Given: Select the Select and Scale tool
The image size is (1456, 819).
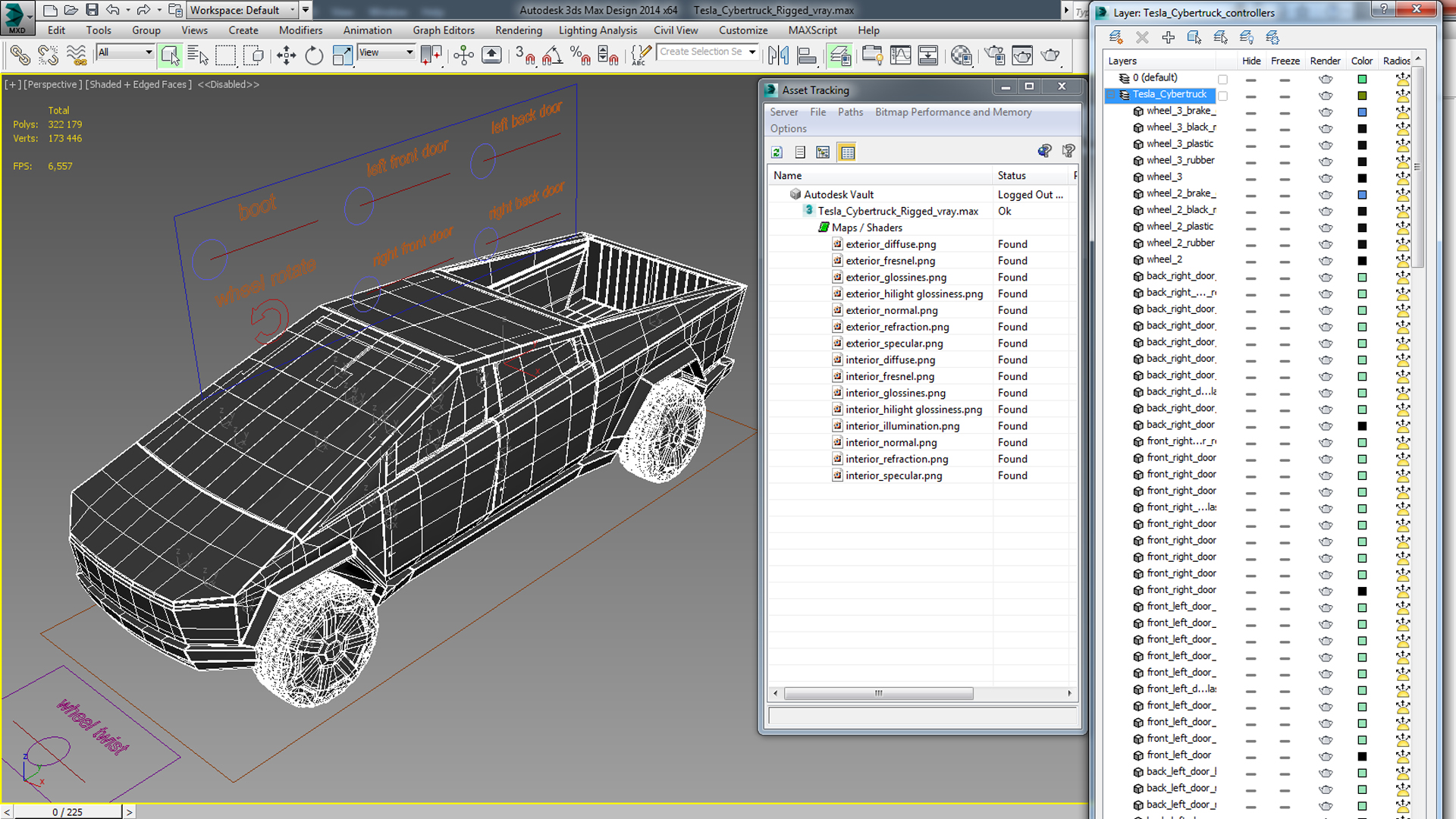Looking at the screenshot, I should point(342,55).
